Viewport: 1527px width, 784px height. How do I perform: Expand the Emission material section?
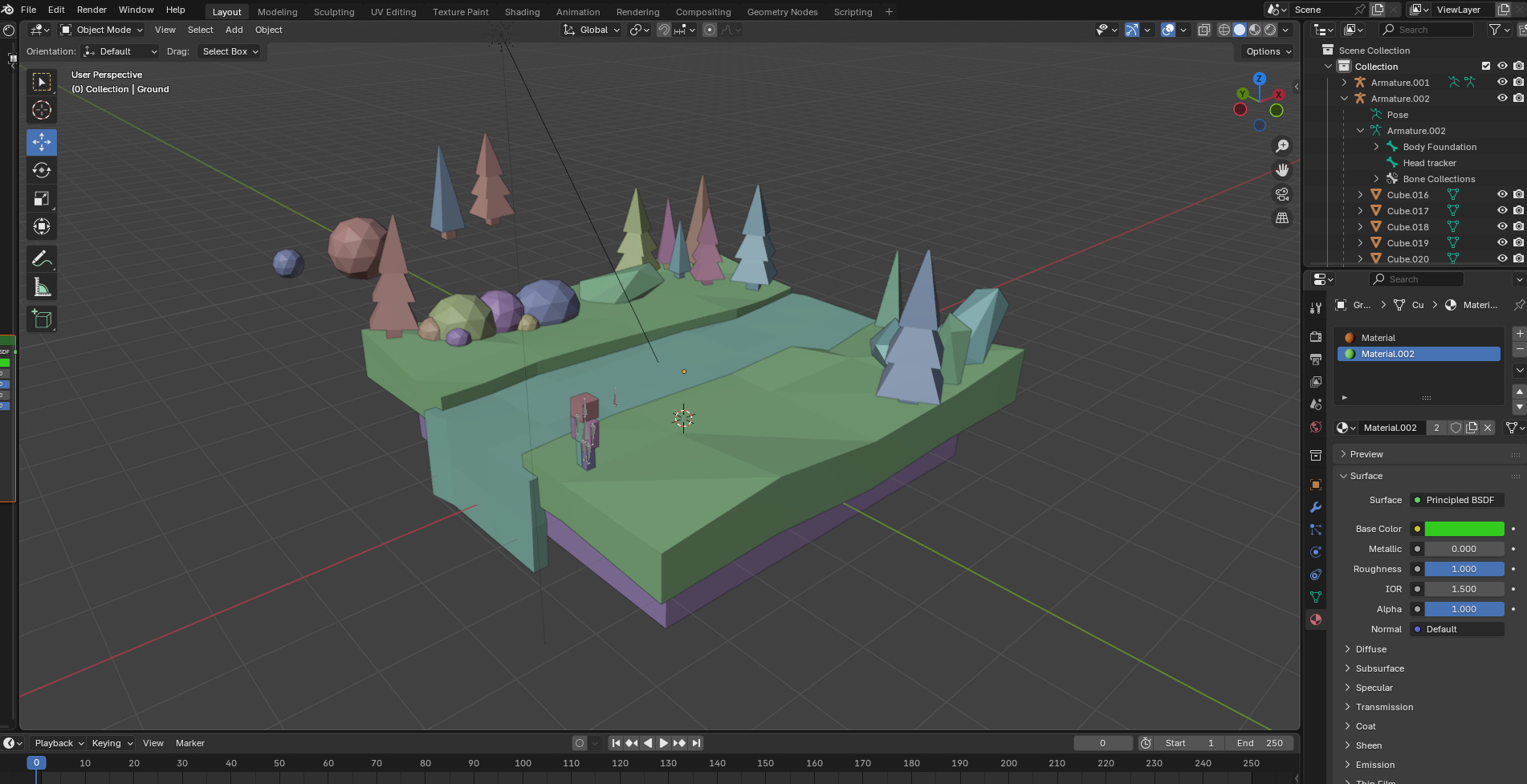1374,765
